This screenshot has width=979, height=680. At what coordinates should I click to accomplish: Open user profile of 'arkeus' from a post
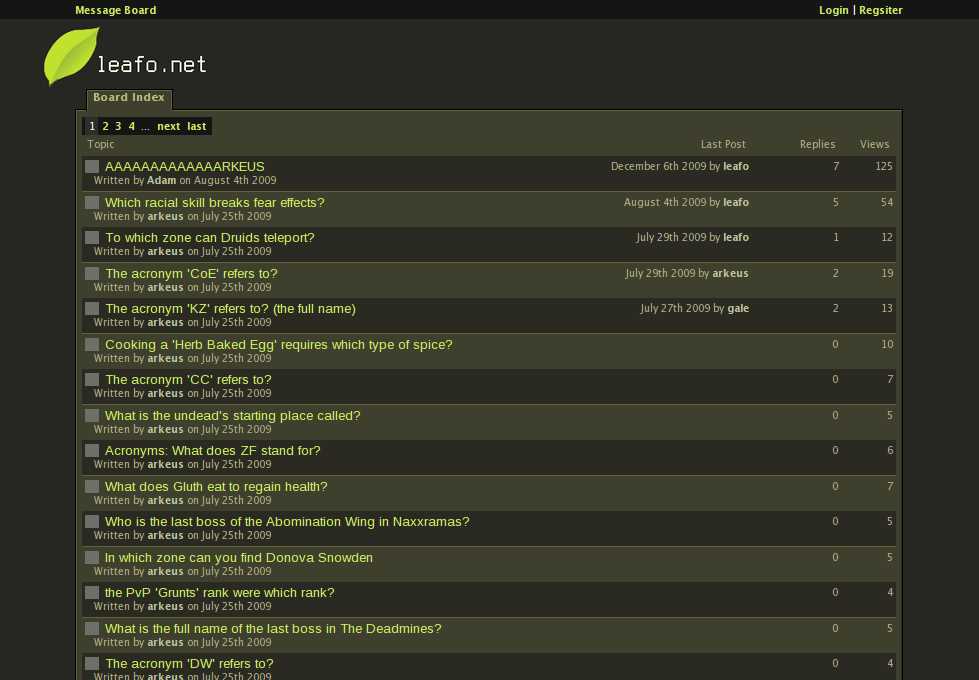click(164, 216)
